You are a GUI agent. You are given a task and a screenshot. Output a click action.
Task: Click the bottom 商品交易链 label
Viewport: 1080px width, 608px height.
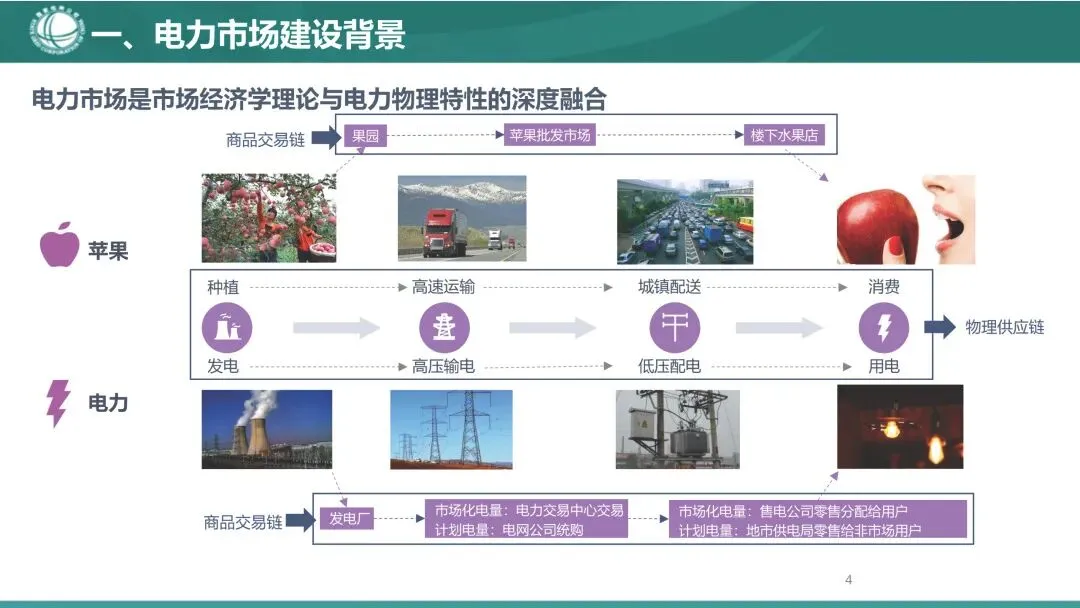click(x=242, y=522)
